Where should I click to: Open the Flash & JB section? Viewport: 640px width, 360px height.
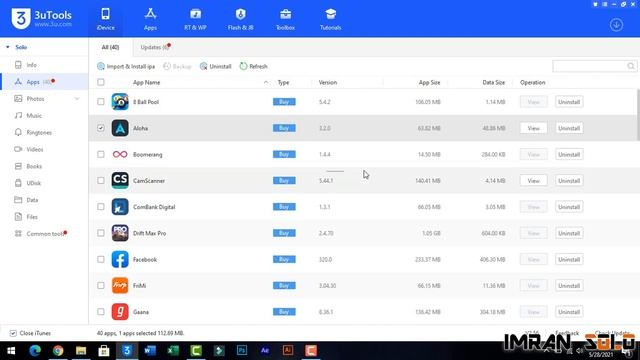click(x=240, y=19)
